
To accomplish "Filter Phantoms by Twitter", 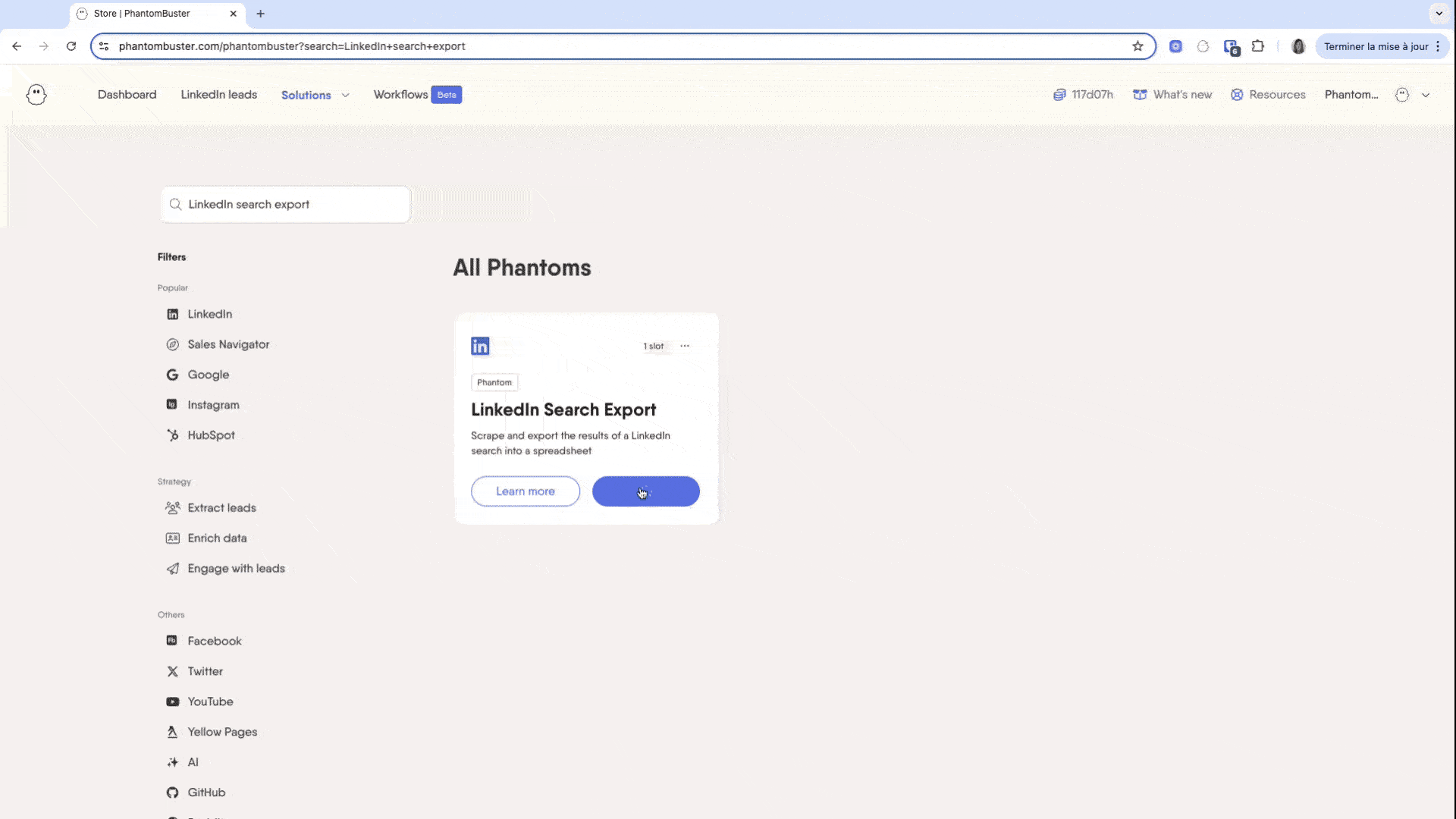I will (194, 671).
